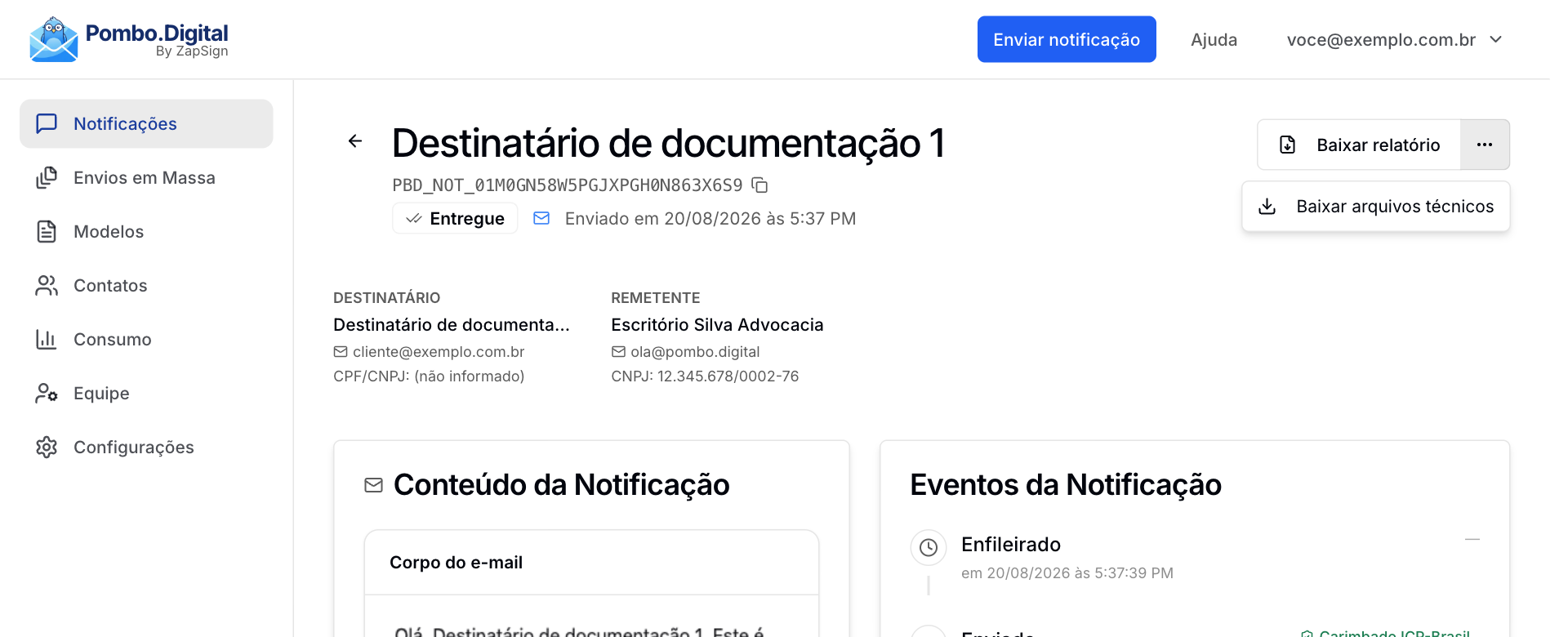Screen dimensions: 1568x637
Task: Click the Envios em Massa copies icon
Action: pos(47,177)
